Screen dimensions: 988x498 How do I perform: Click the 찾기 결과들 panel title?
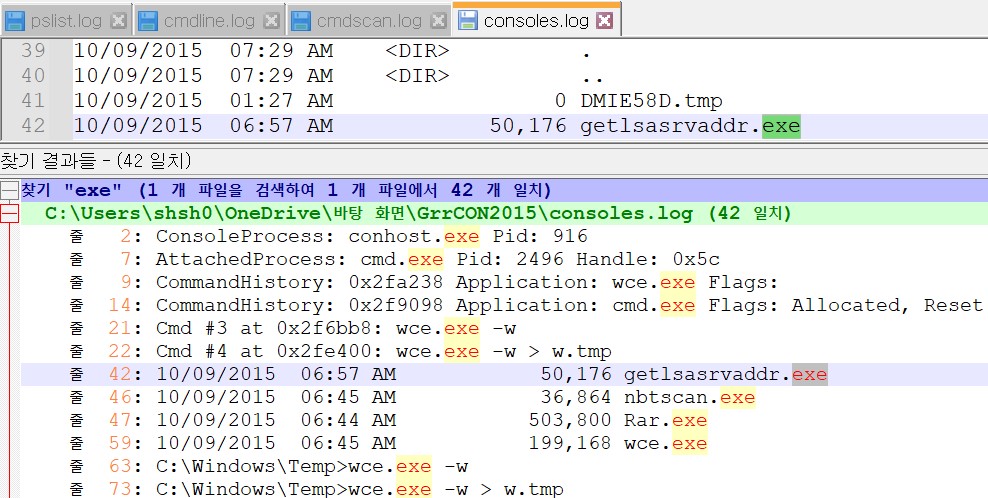(x=96, y=161)
